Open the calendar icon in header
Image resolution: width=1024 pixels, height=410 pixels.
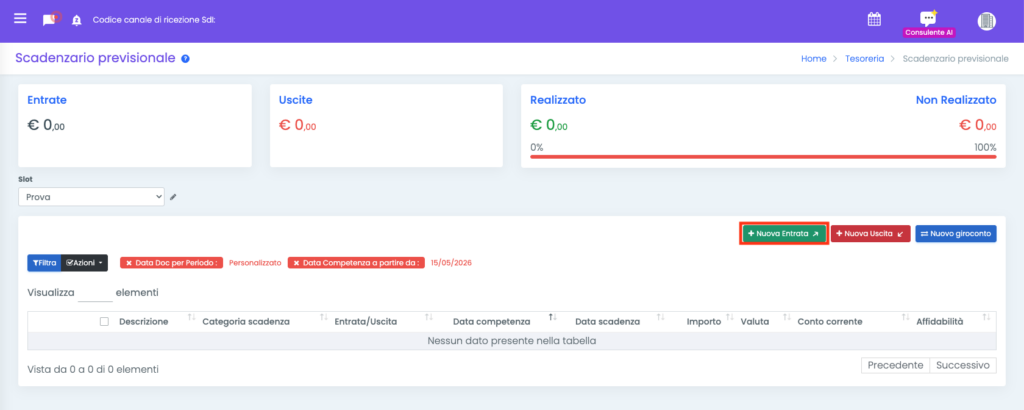(874, 20)
